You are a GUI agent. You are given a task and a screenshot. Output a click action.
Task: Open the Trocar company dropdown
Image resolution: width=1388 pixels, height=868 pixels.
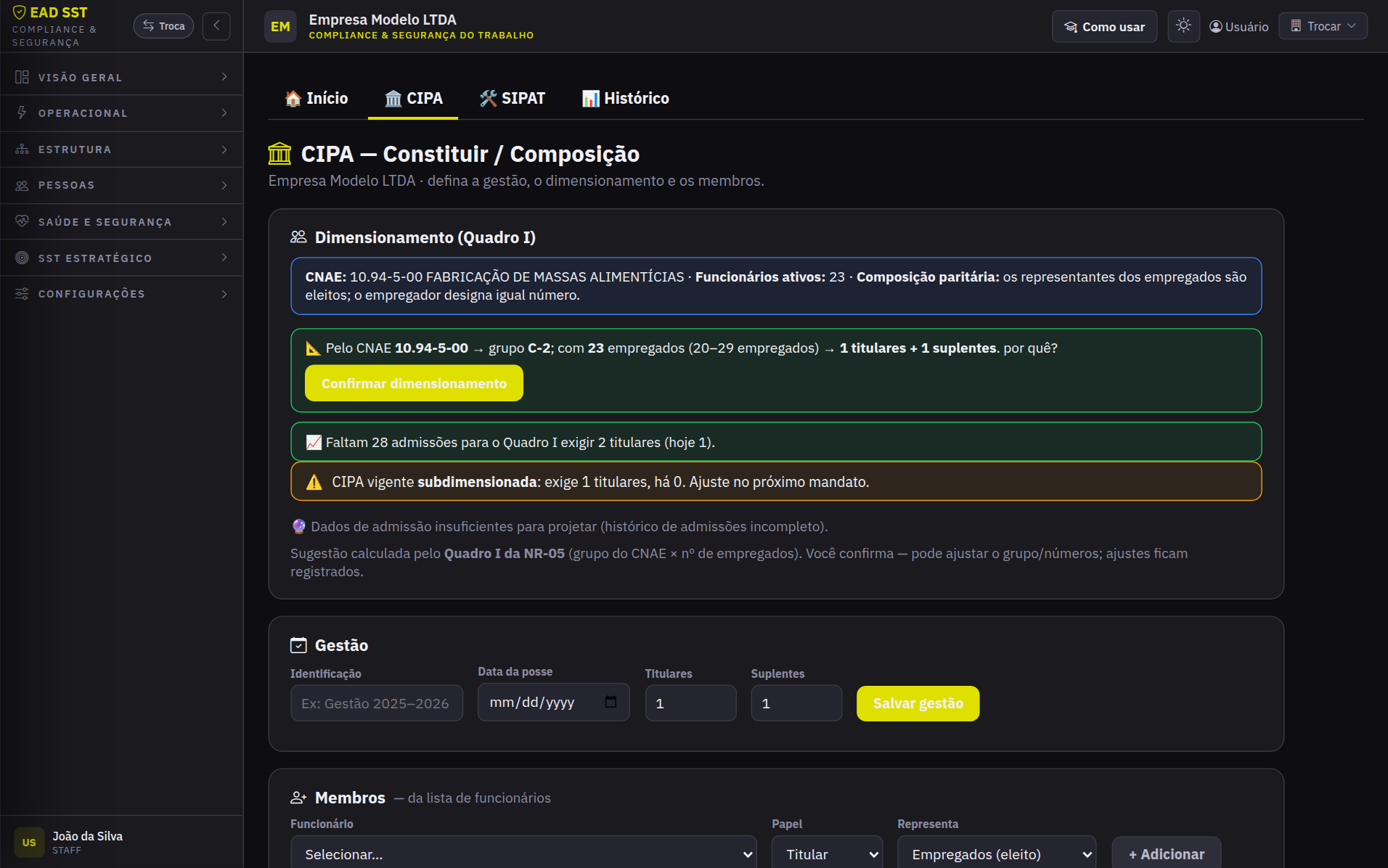1323,26
